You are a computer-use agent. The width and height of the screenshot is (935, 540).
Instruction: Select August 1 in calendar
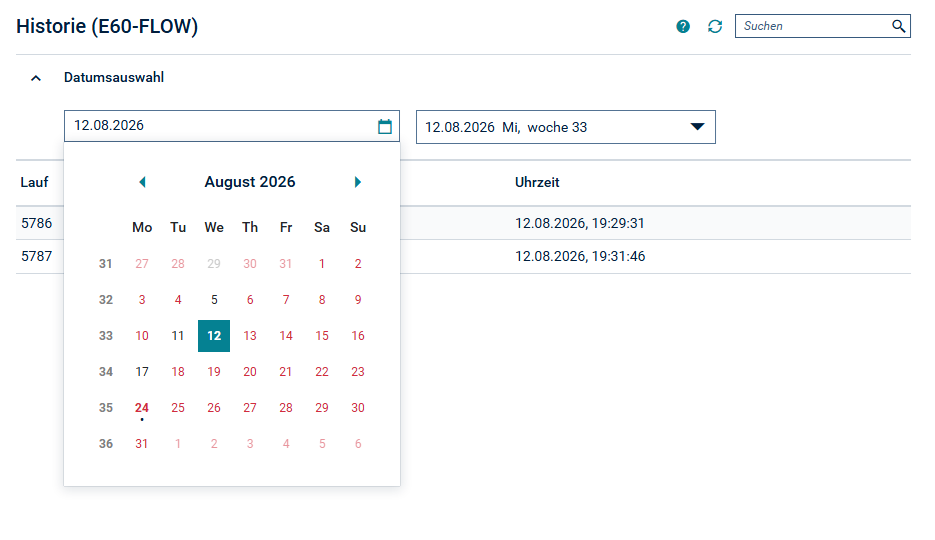(322, 263)
